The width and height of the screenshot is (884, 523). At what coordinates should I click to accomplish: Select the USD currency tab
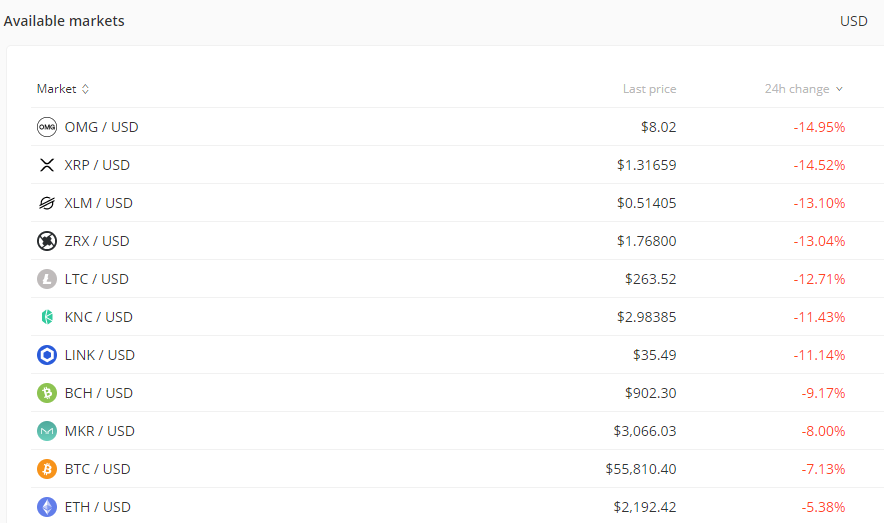coord(853,21)
